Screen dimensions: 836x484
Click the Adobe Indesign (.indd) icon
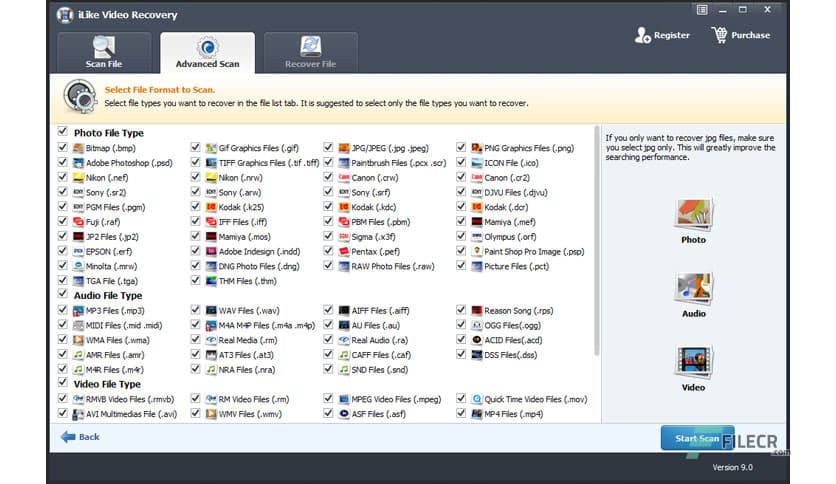tap(211, 251)
